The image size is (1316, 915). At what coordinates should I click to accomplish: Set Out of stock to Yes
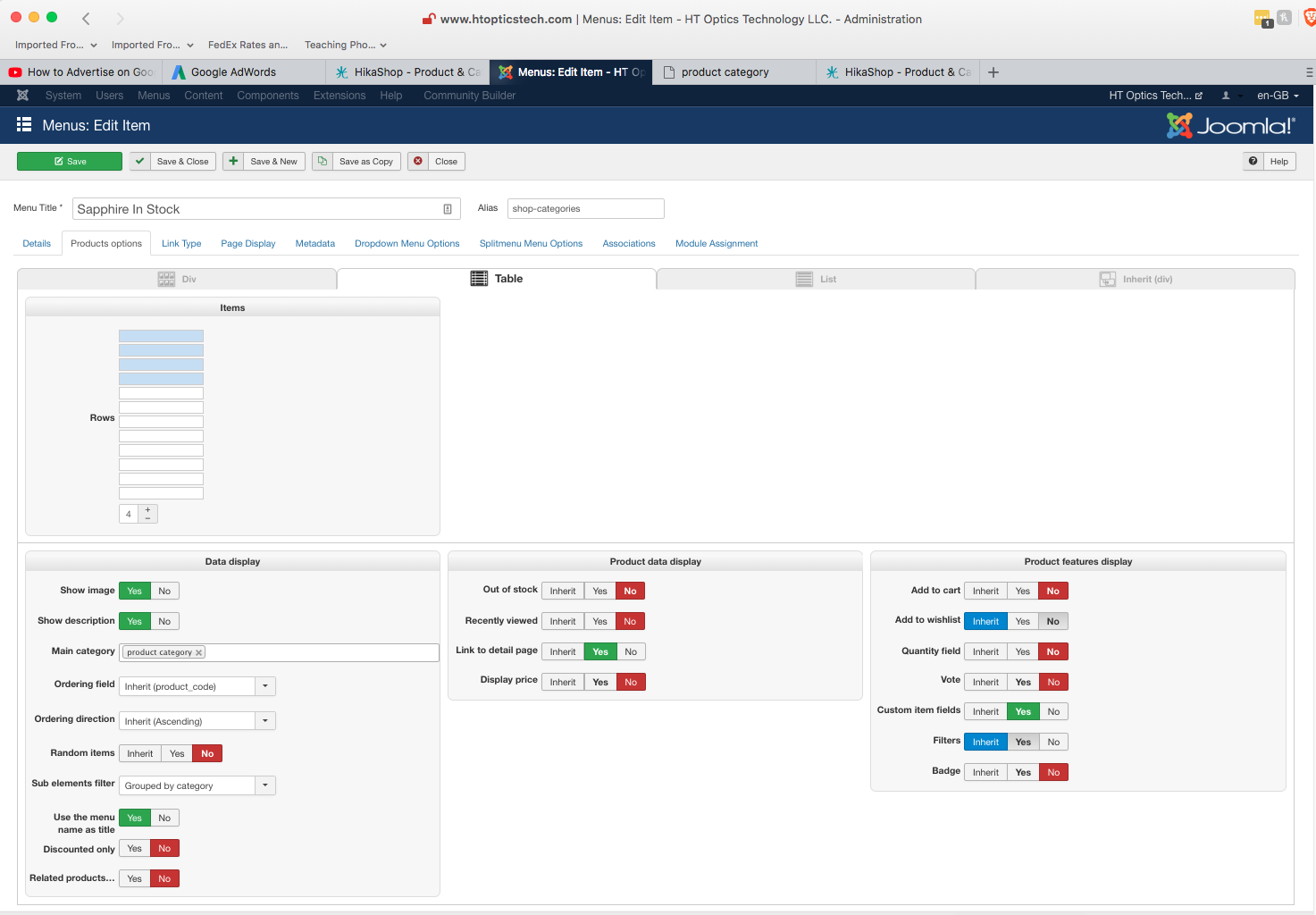click(x=599, y=592)
